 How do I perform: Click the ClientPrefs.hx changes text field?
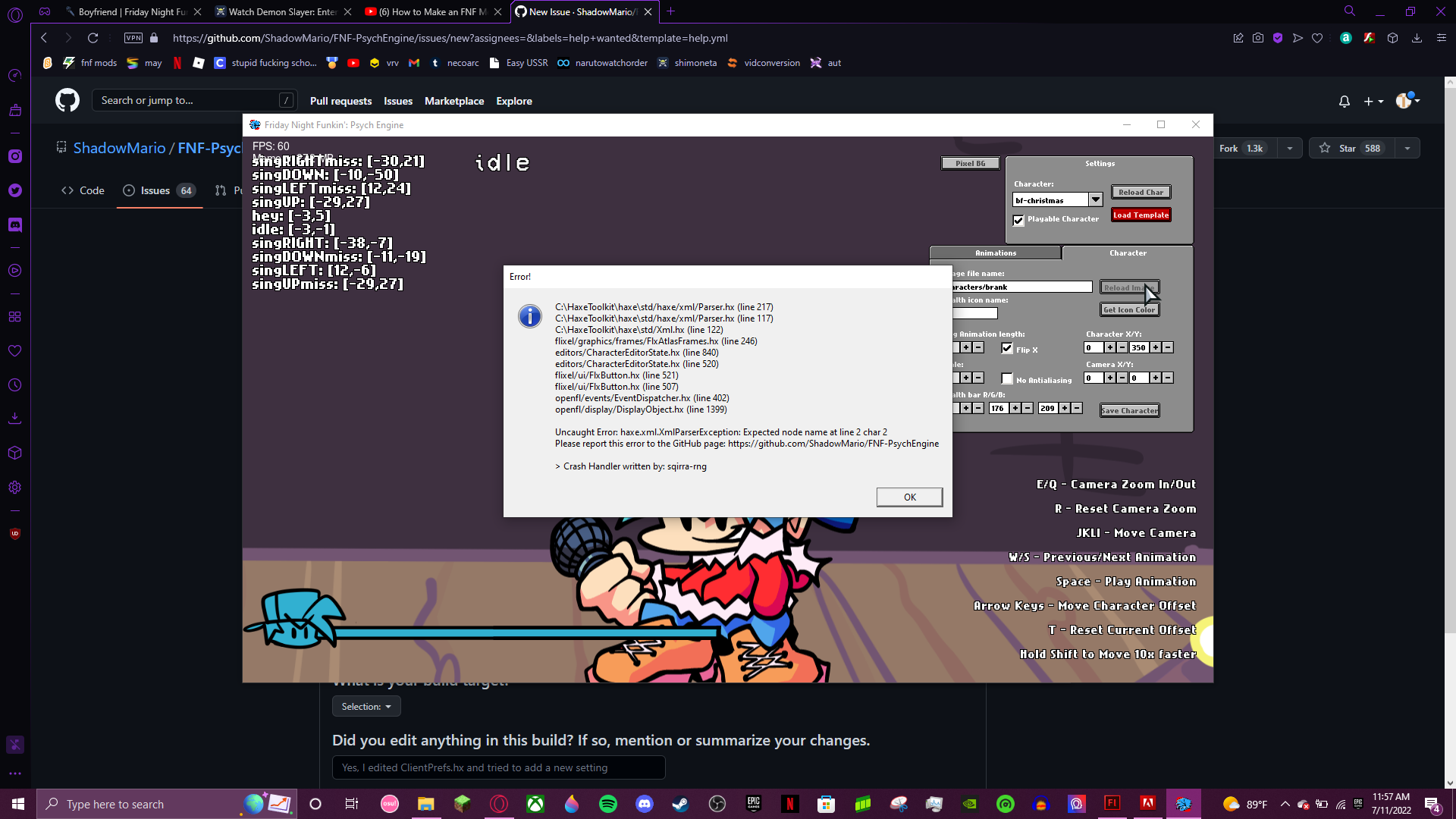(x=498, y=767)
